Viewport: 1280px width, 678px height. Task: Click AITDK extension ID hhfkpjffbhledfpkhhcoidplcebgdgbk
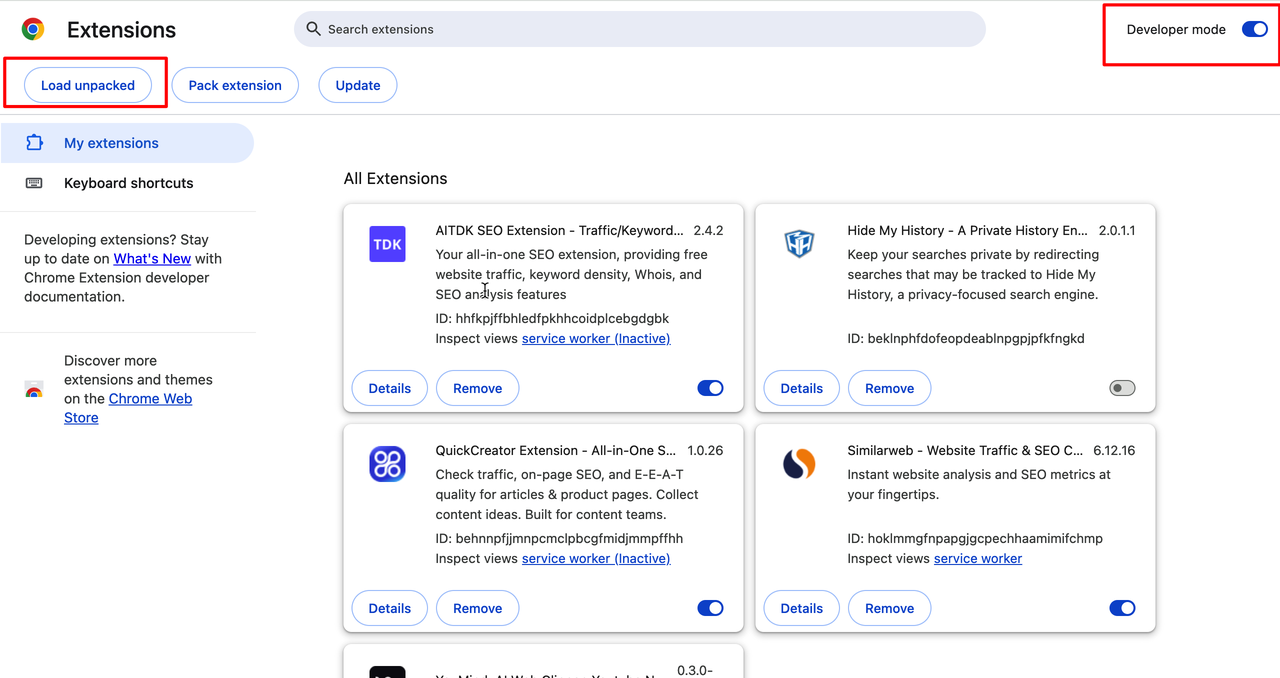click(x=552, y=318)
